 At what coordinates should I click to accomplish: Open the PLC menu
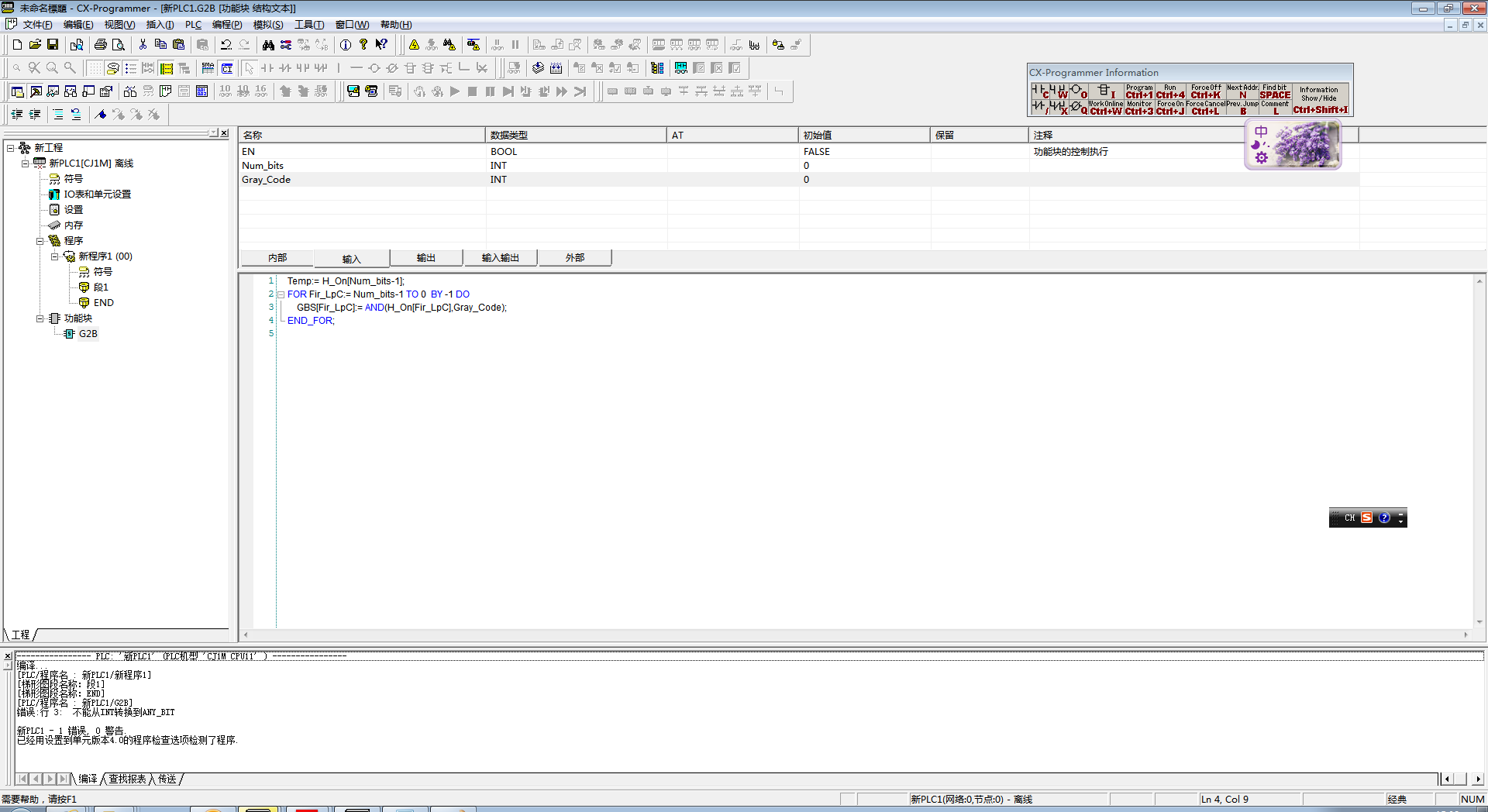tap(193, 25)
